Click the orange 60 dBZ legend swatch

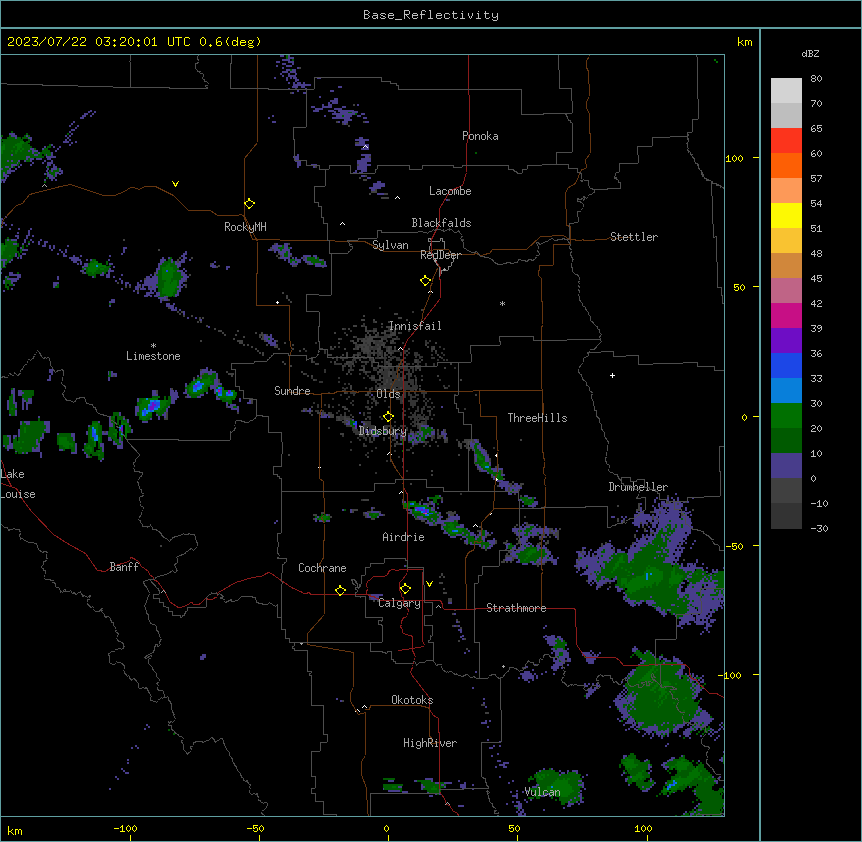786,165
